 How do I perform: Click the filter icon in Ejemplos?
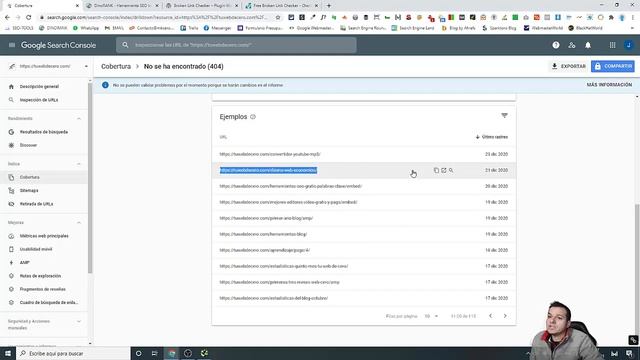[x=504, y=116]
